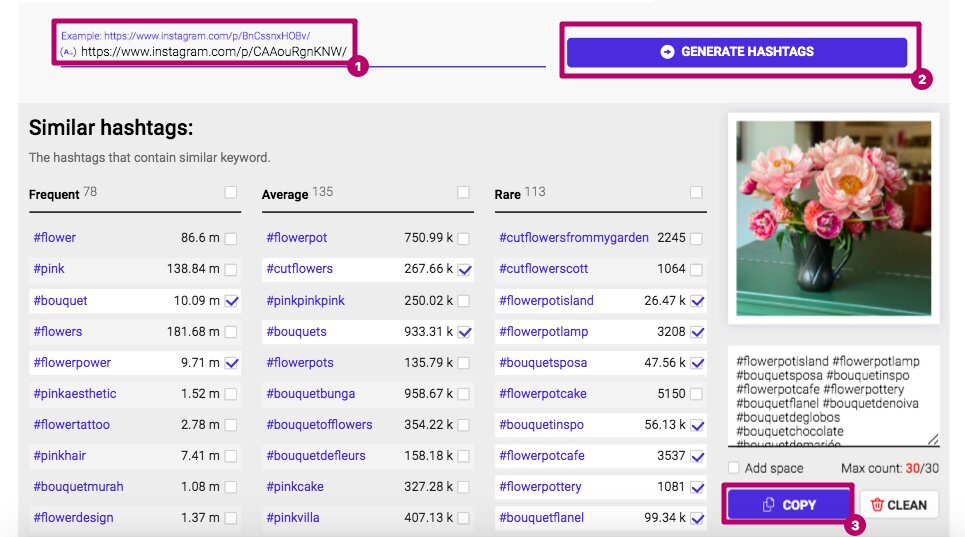Check the #flower hashtag checkbox
The height and width of the screenshot is (537, 965).
tap(232, 238)
